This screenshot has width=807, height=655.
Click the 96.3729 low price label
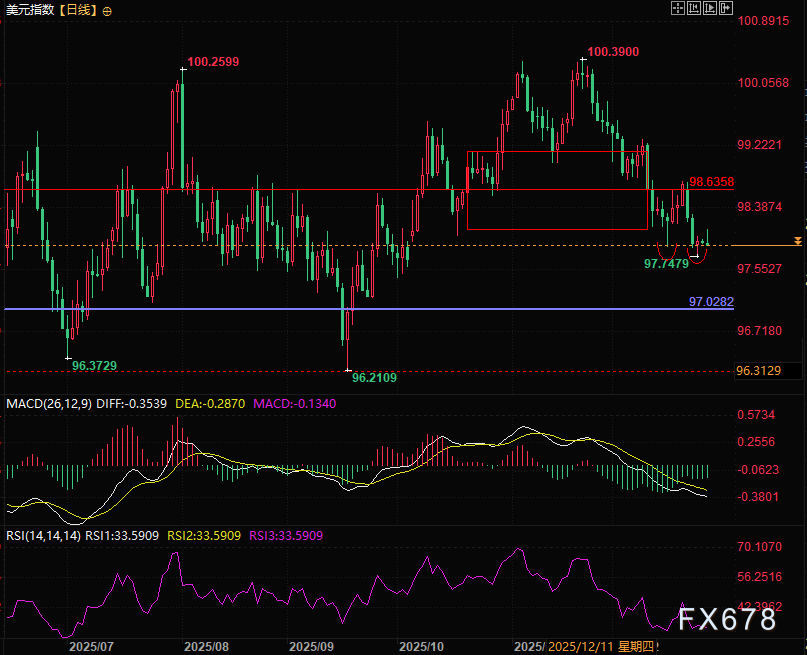(94, 366)
